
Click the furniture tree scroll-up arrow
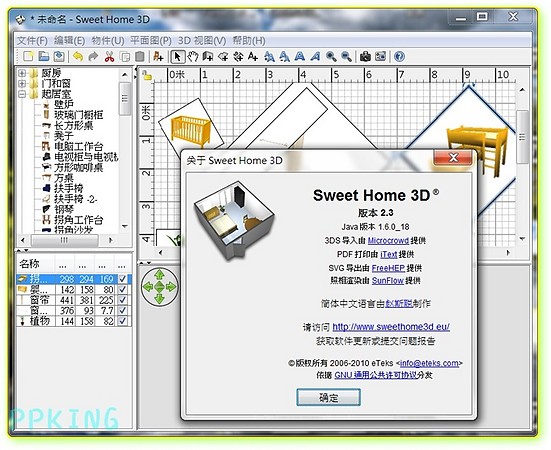coord(125,74)
